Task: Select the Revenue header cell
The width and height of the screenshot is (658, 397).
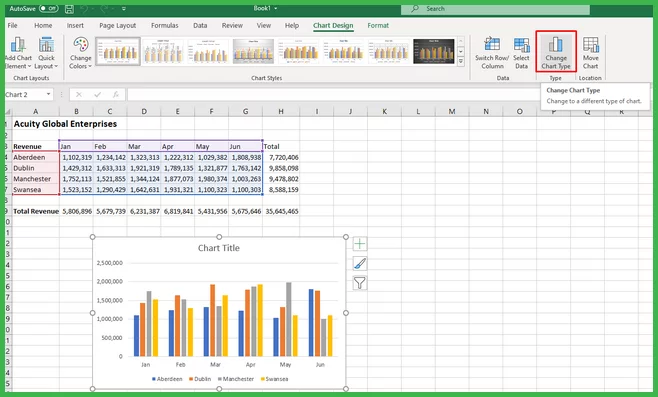Action: [x=36, y=146]
